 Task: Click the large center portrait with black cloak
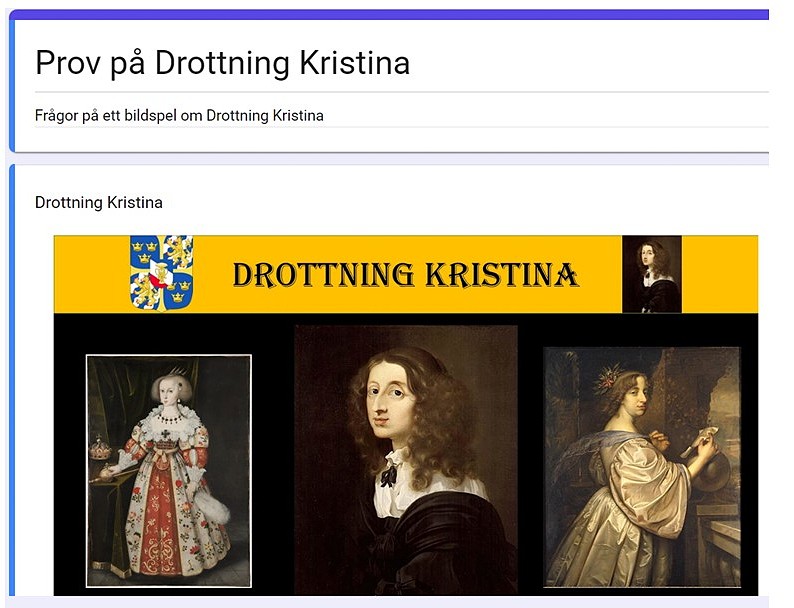tap(406, 460)
